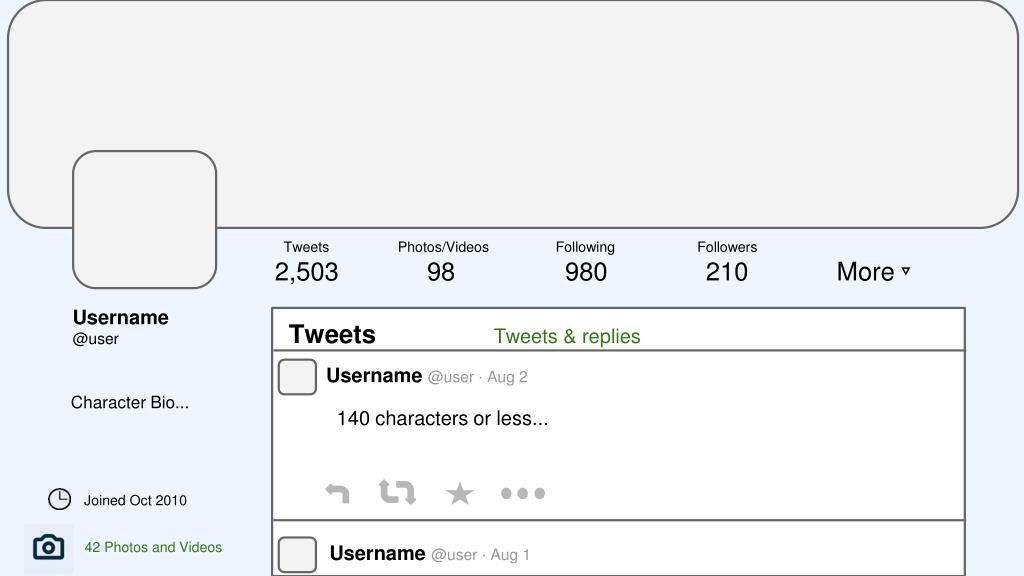
Task: Switch to the Tweets & replies tab
Action: point(567,336)
